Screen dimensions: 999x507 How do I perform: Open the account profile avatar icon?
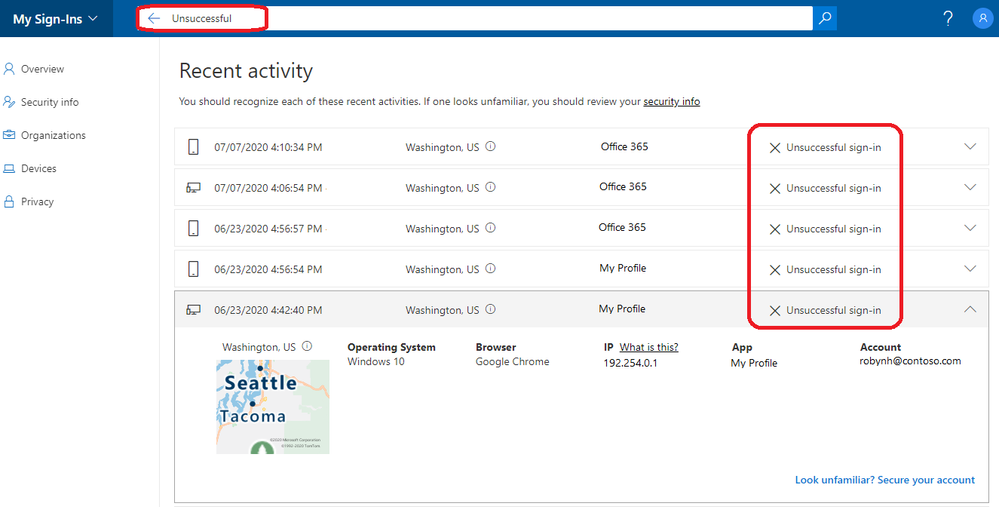point(982,18)
